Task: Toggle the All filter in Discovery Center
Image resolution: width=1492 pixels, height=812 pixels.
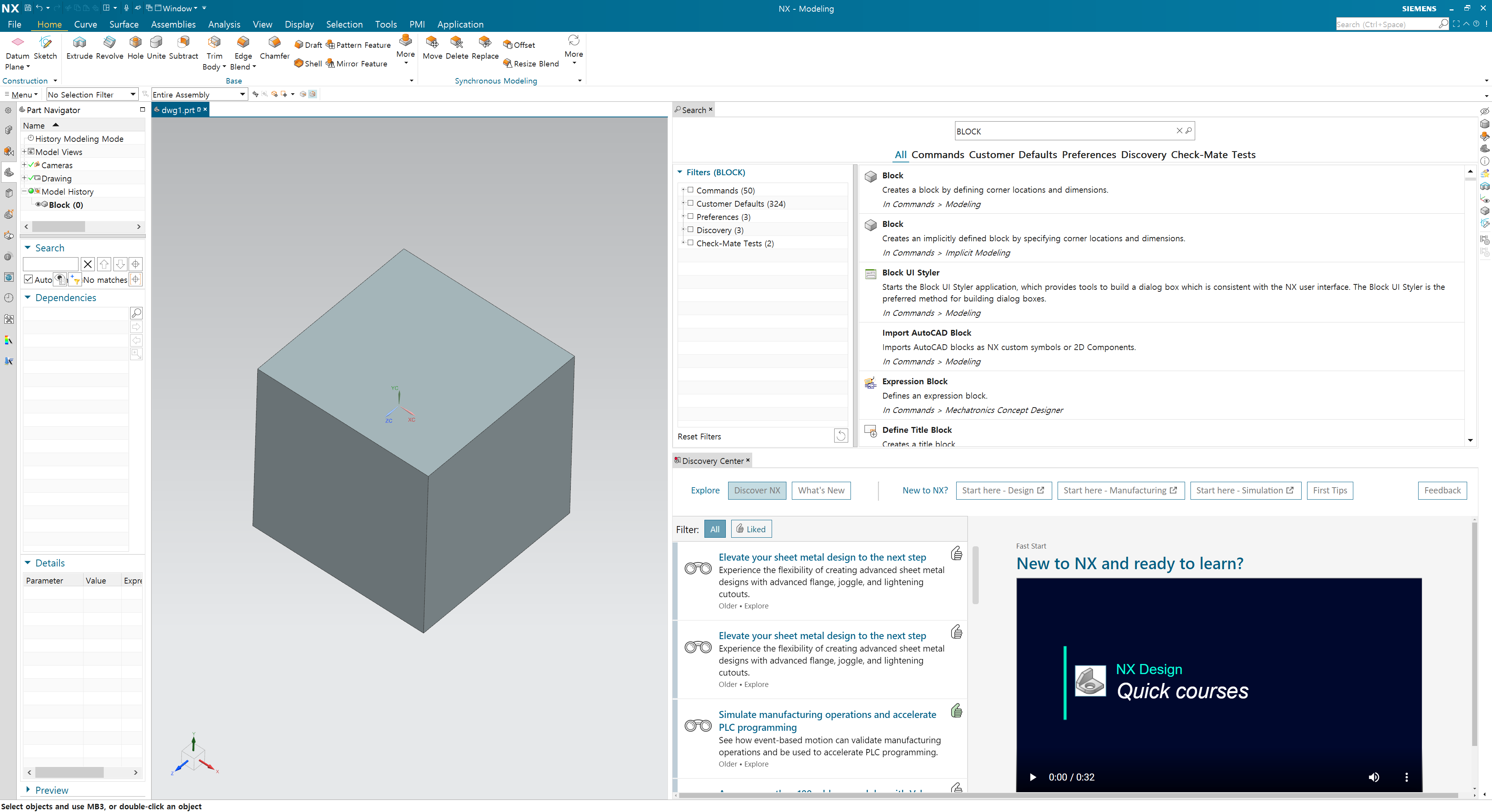Action: click(x=715, y=529)
